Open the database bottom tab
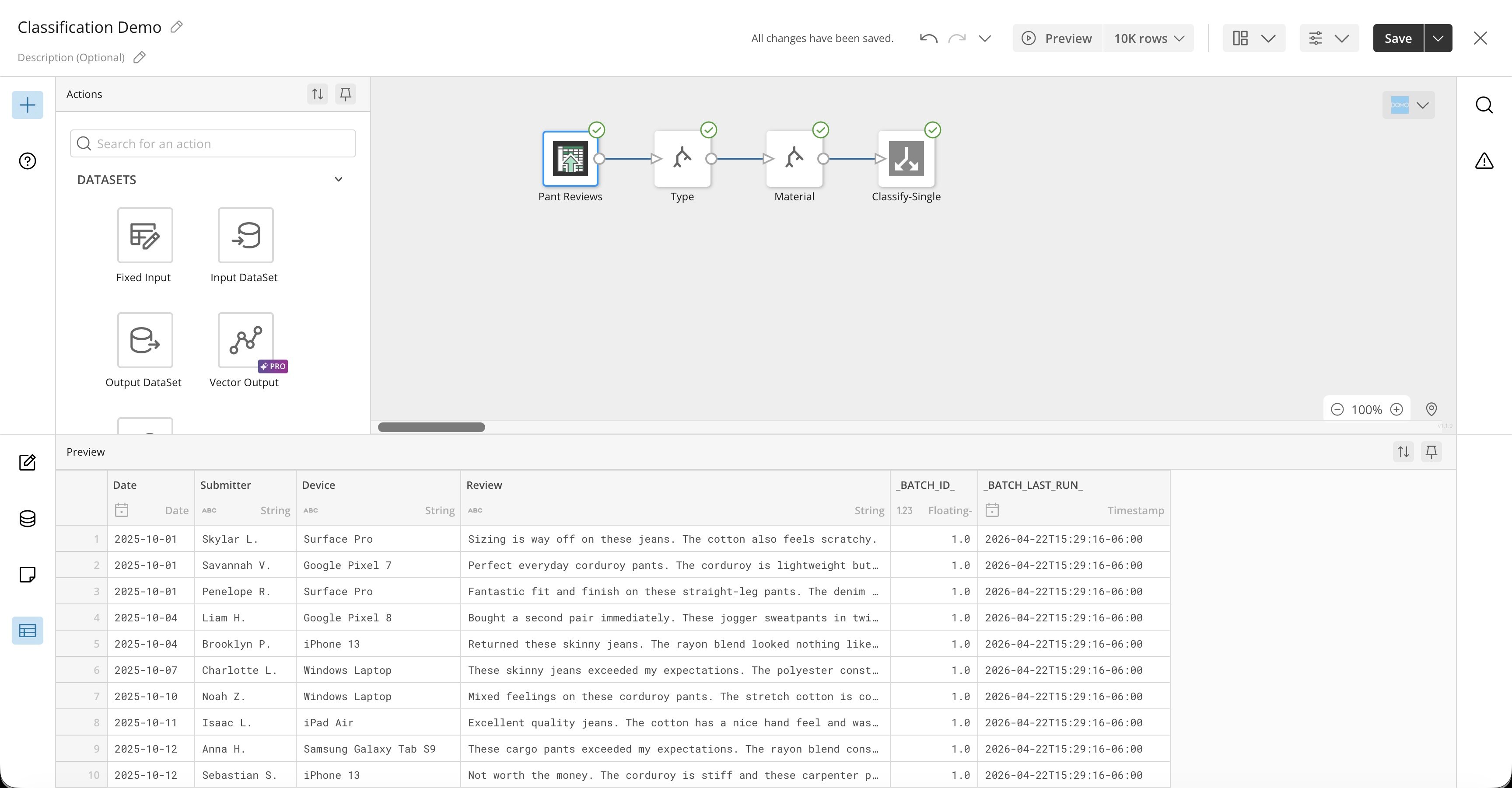The height and width of the screenshot is (788, 1512). click(28, 519)
